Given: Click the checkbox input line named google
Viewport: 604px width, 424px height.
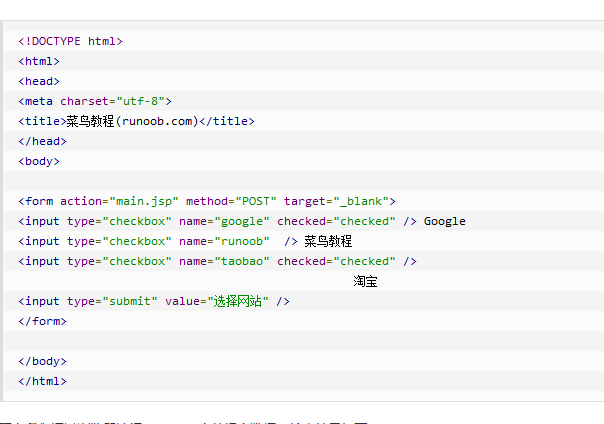Looking at the screenshot, I should tap(242, 221).
